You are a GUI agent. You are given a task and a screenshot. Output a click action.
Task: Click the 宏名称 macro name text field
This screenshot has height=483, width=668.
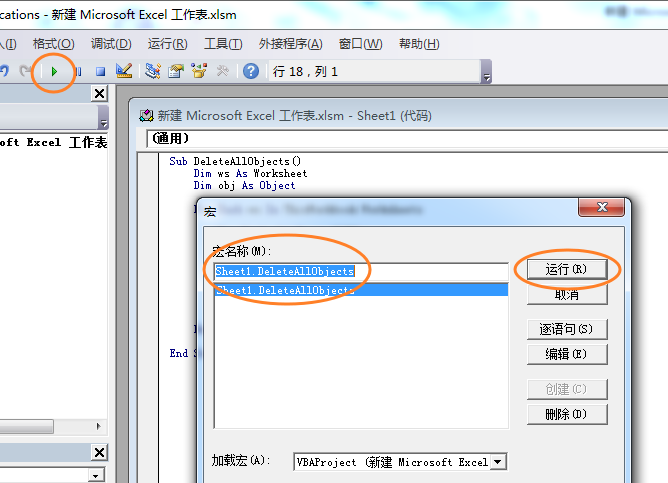click(360, 271)
